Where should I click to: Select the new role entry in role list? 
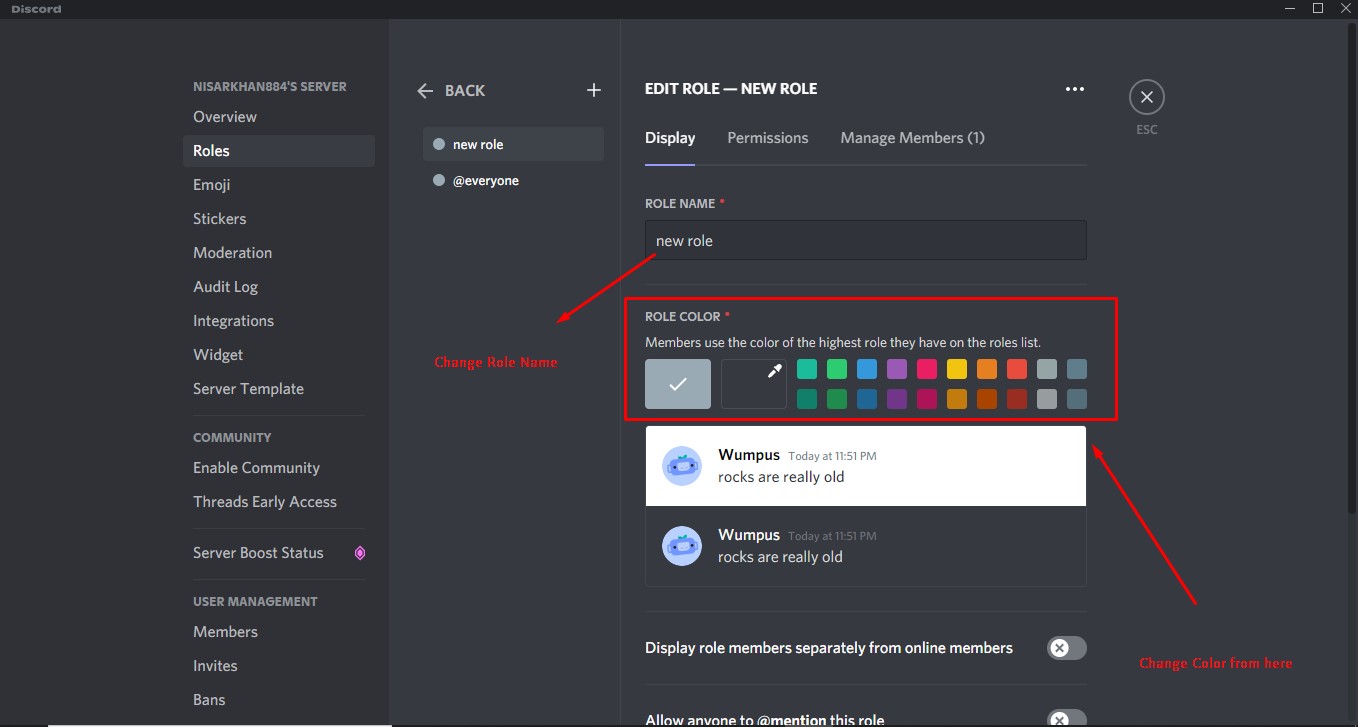coord(513,144)
